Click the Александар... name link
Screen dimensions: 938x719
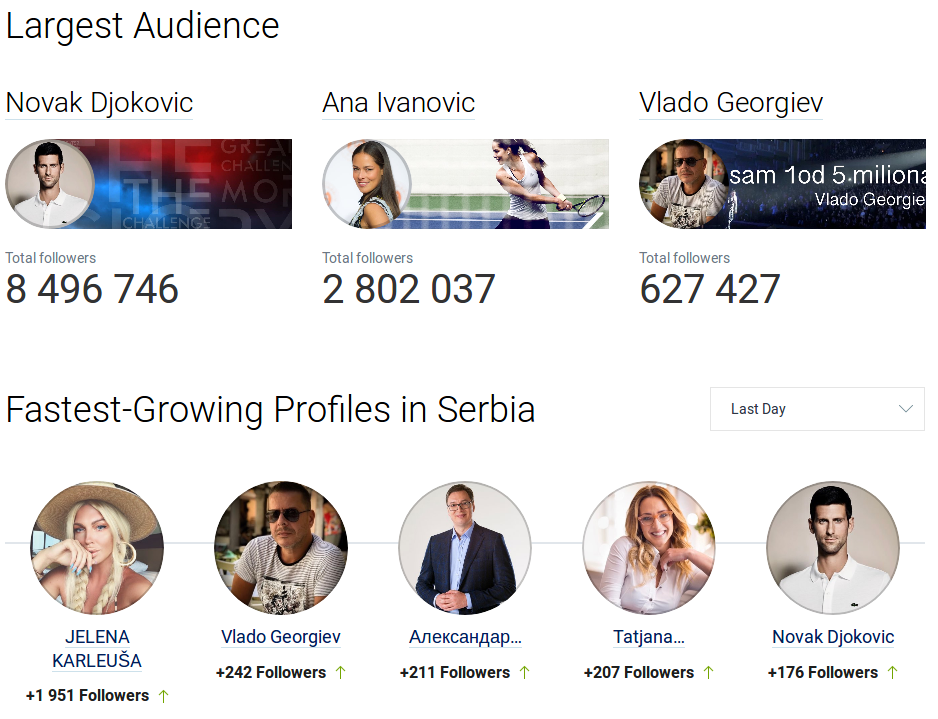coord(465,637)
